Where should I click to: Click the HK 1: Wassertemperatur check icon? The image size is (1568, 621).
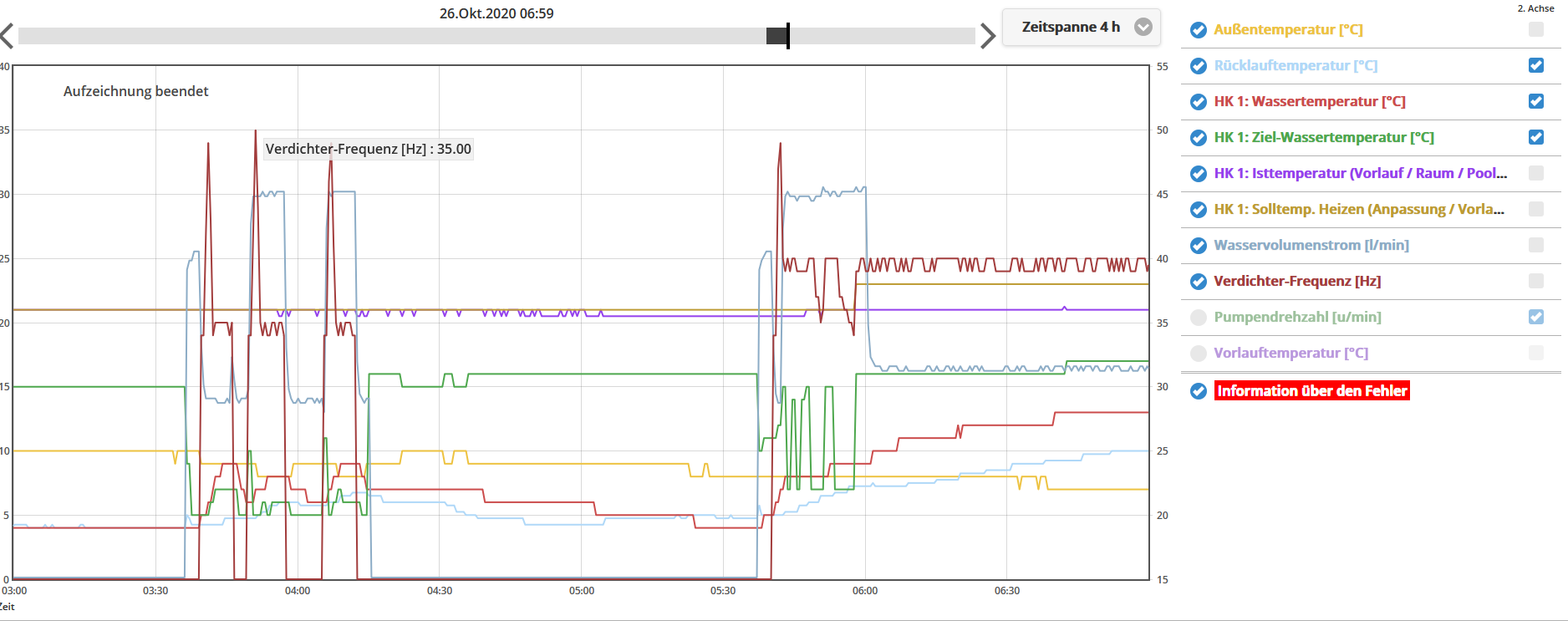pos(1198,102)
